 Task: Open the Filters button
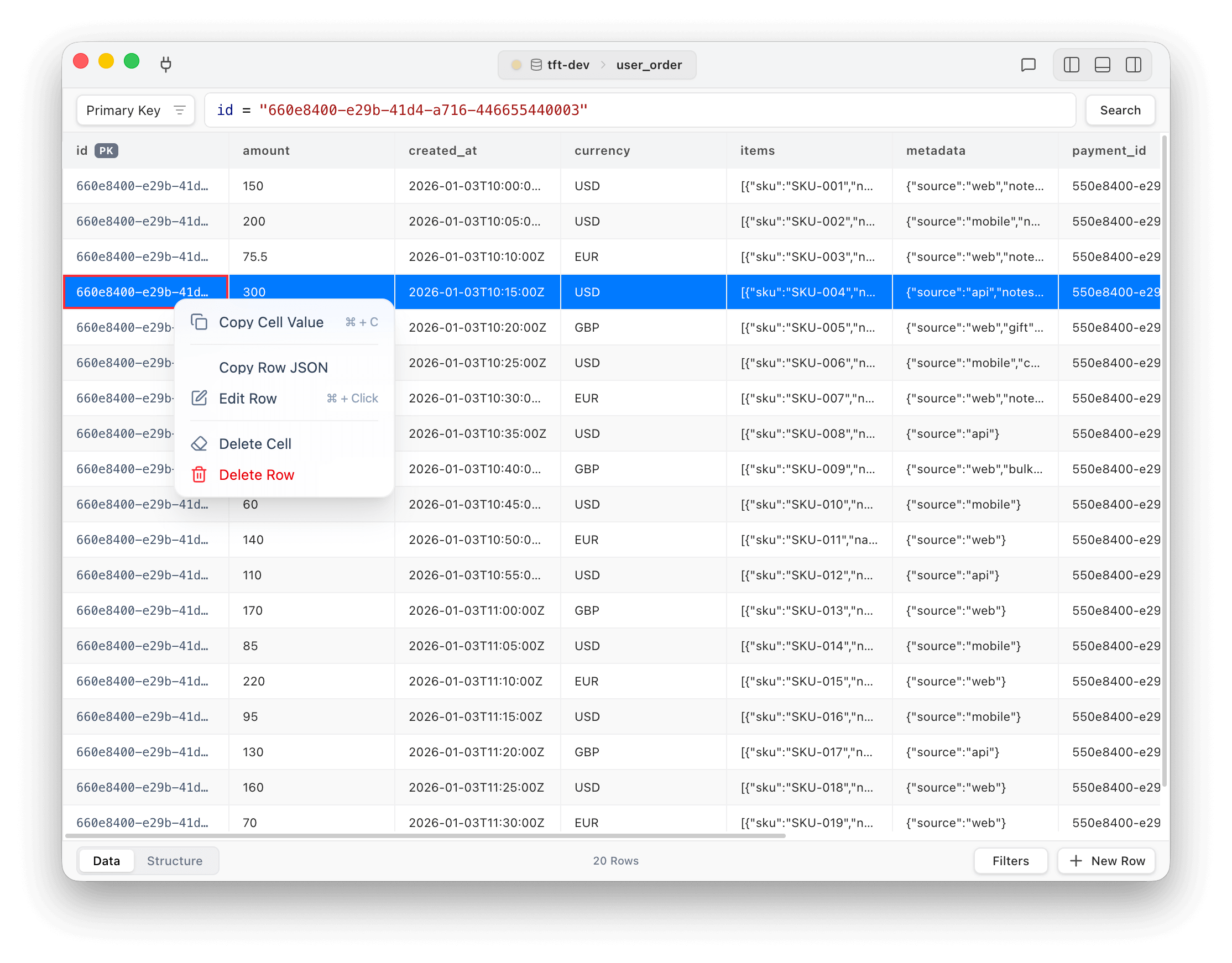pyautogui.click(x=1010, y=860)
